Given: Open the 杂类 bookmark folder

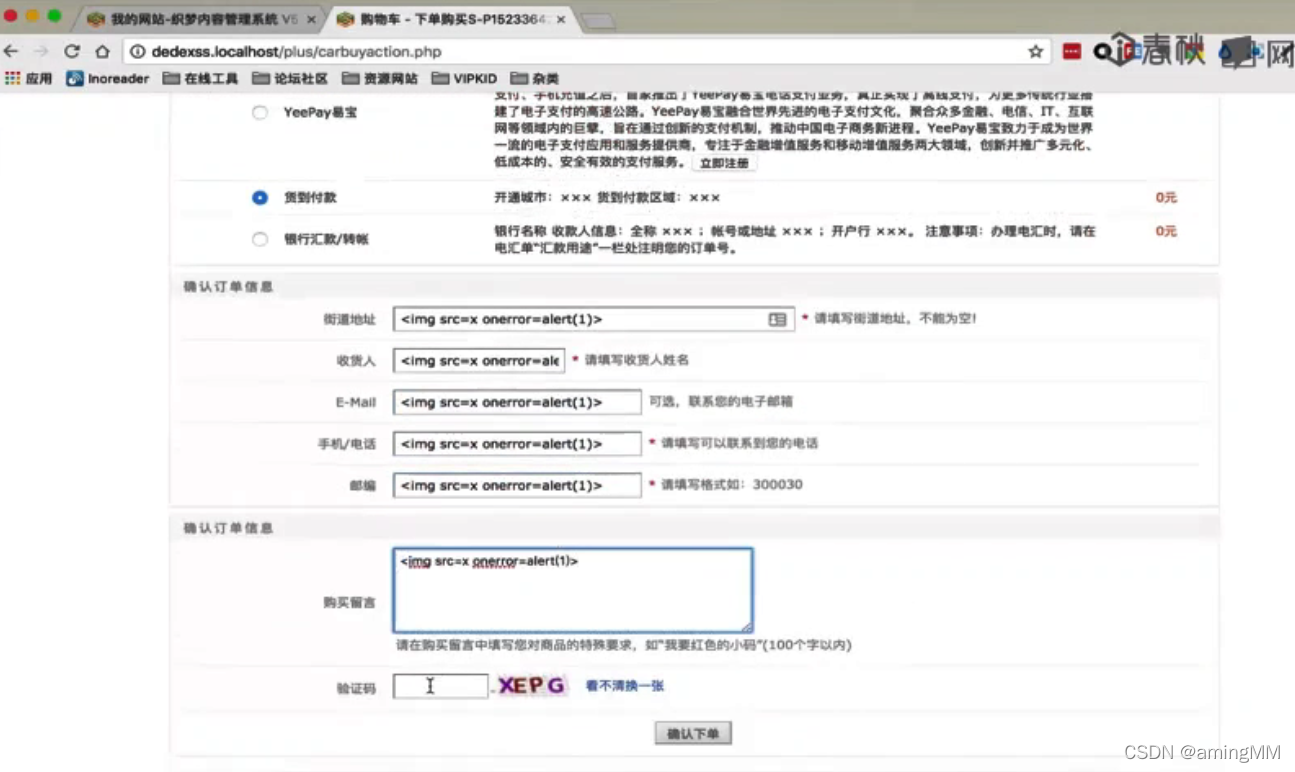Looking at the screenshot, I should [x=535, y=78].
